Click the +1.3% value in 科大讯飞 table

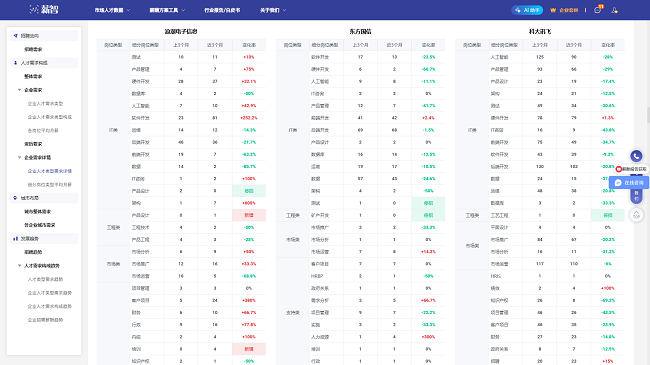pos(608,118)
